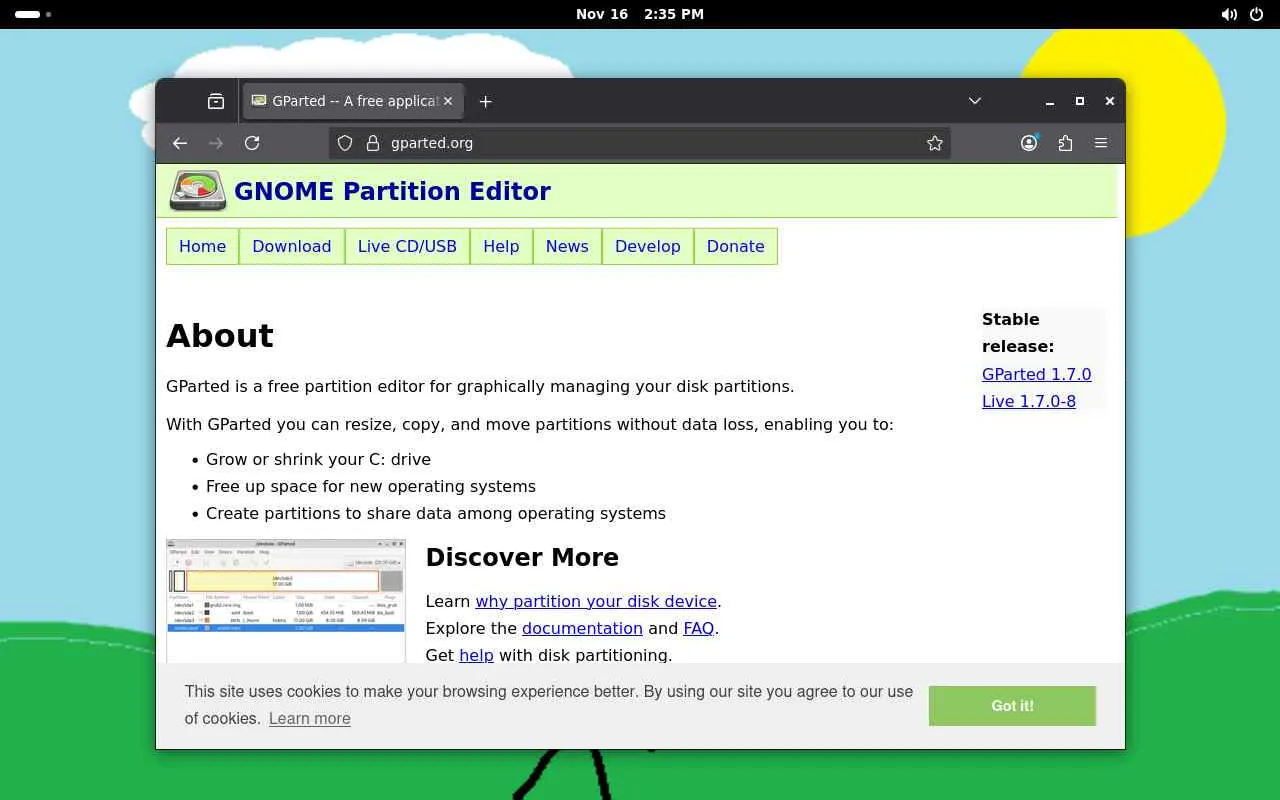The width and height of the screenshot is (1280, 800).
Task: Open the documentation link
Action: point(582,628)
